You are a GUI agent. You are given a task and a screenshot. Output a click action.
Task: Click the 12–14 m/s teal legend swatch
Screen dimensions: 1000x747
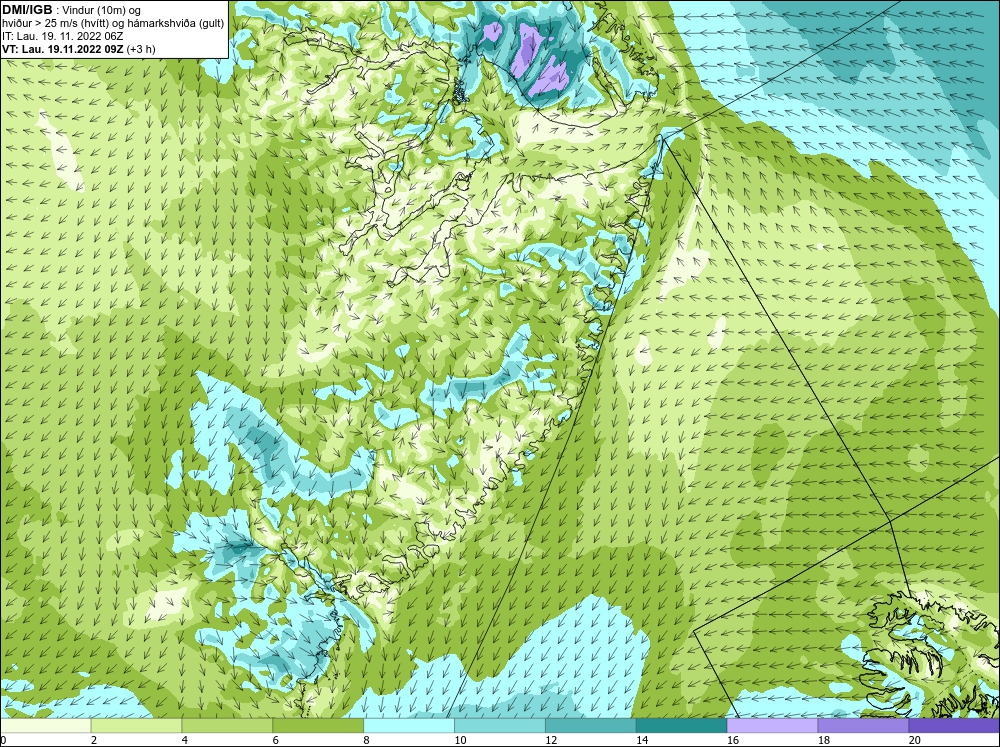click(x=591, y=725)
